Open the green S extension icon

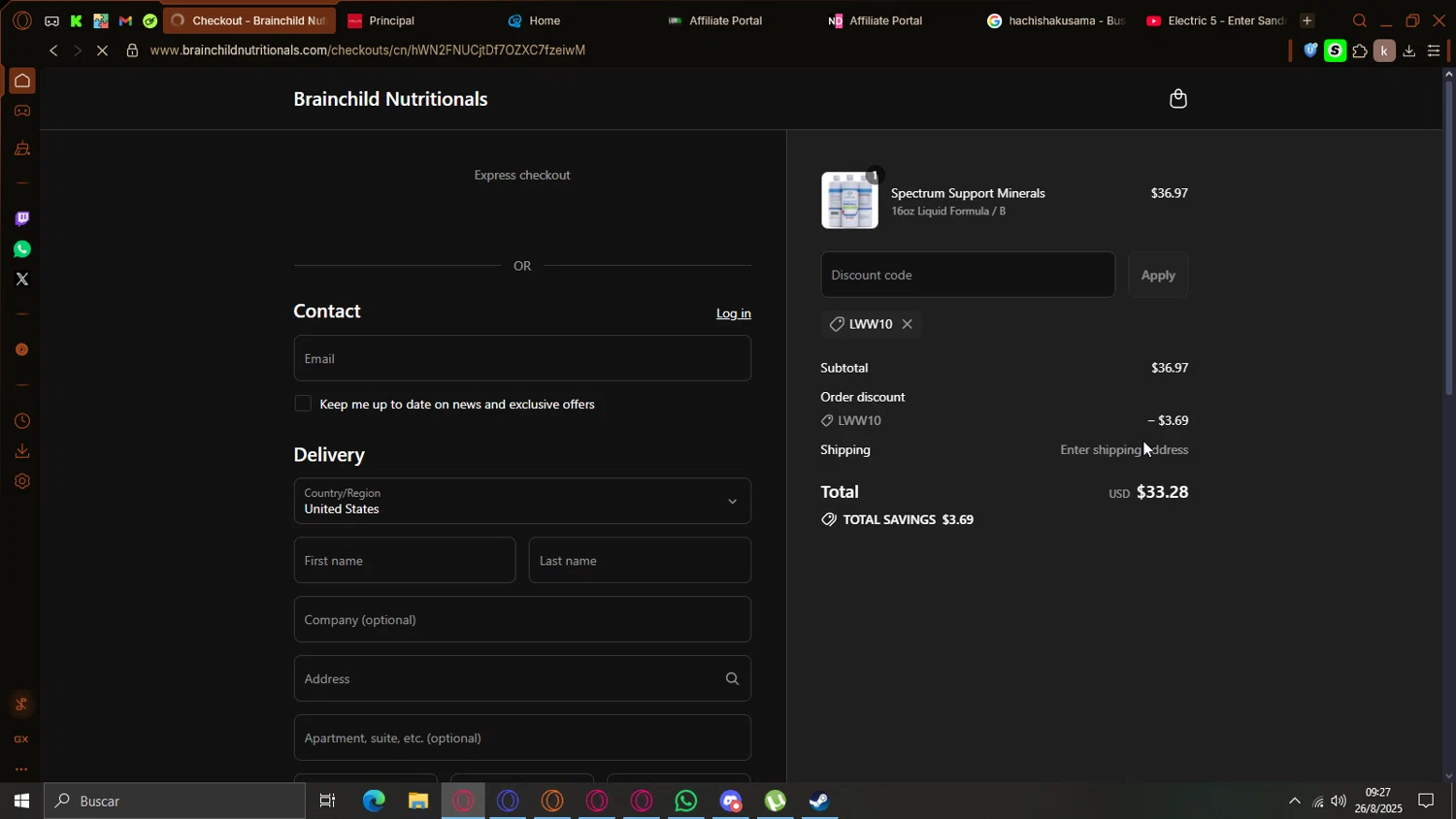[1336, 50]
